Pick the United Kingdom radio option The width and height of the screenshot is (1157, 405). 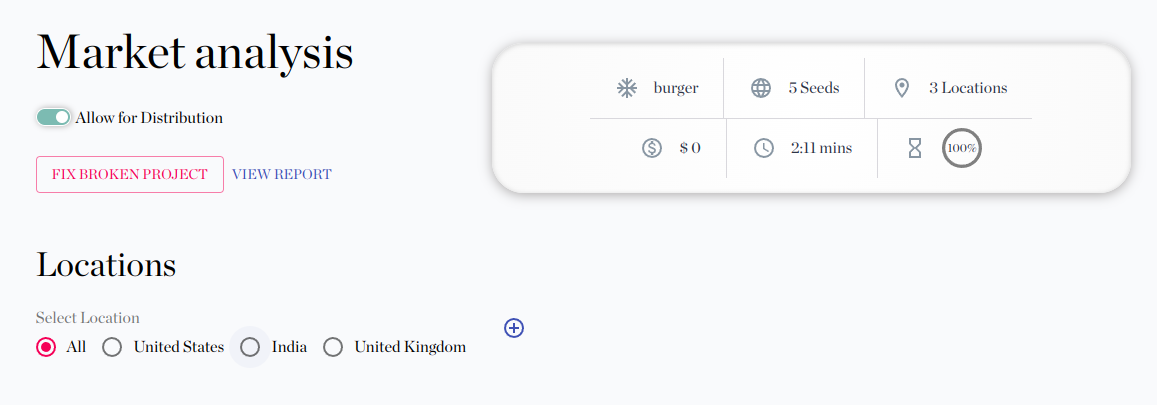334,347
